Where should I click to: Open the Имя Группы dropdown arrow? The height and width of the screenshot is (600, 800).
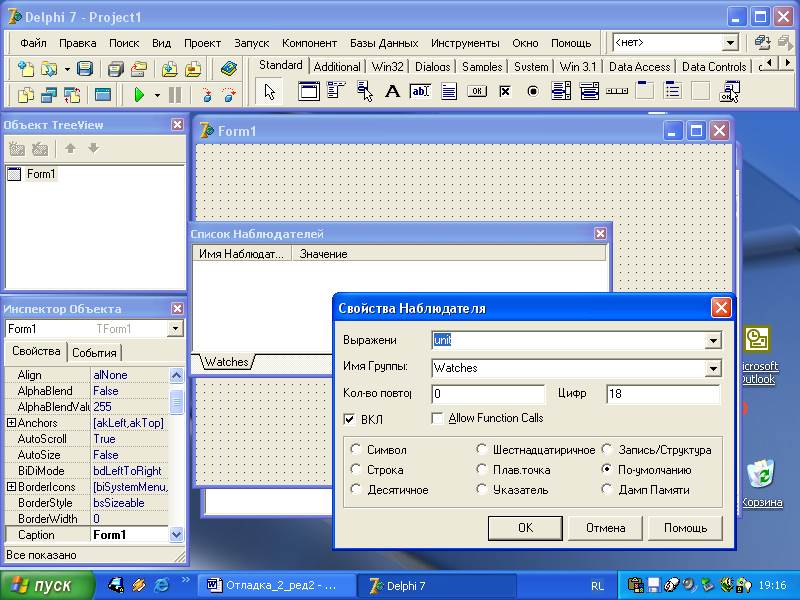713,368
